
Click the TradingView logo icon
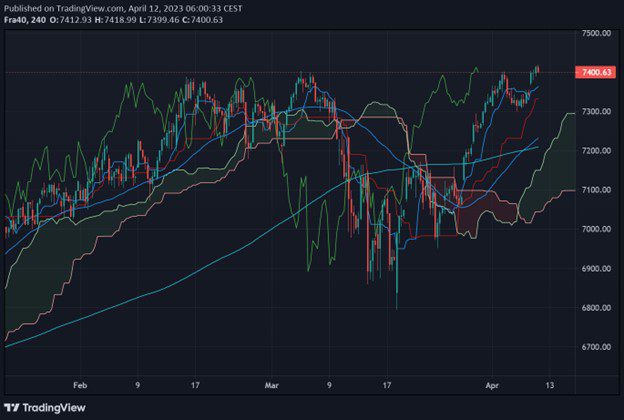(x=12, y=408)
